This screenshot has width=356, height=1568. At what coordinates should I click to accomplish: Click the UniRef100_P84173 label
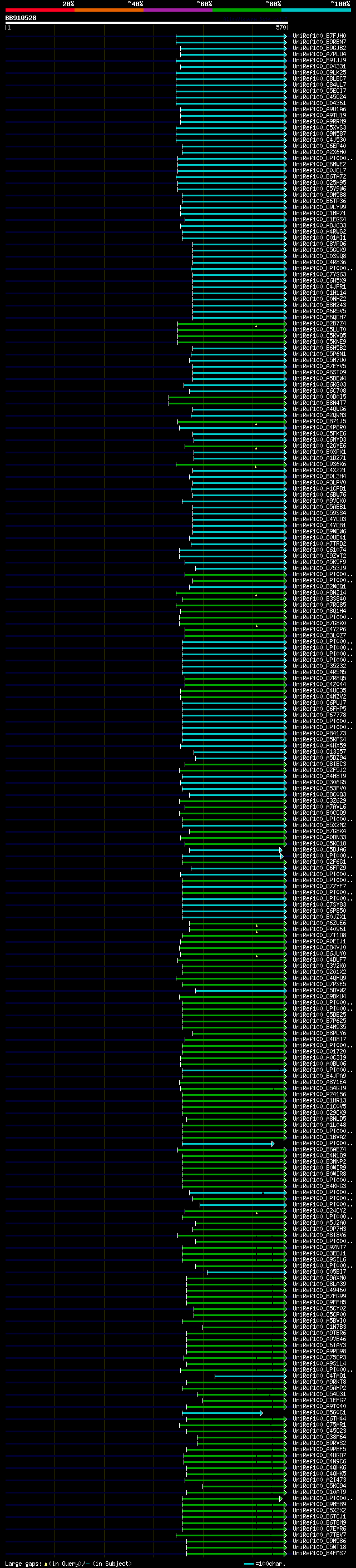319,733
